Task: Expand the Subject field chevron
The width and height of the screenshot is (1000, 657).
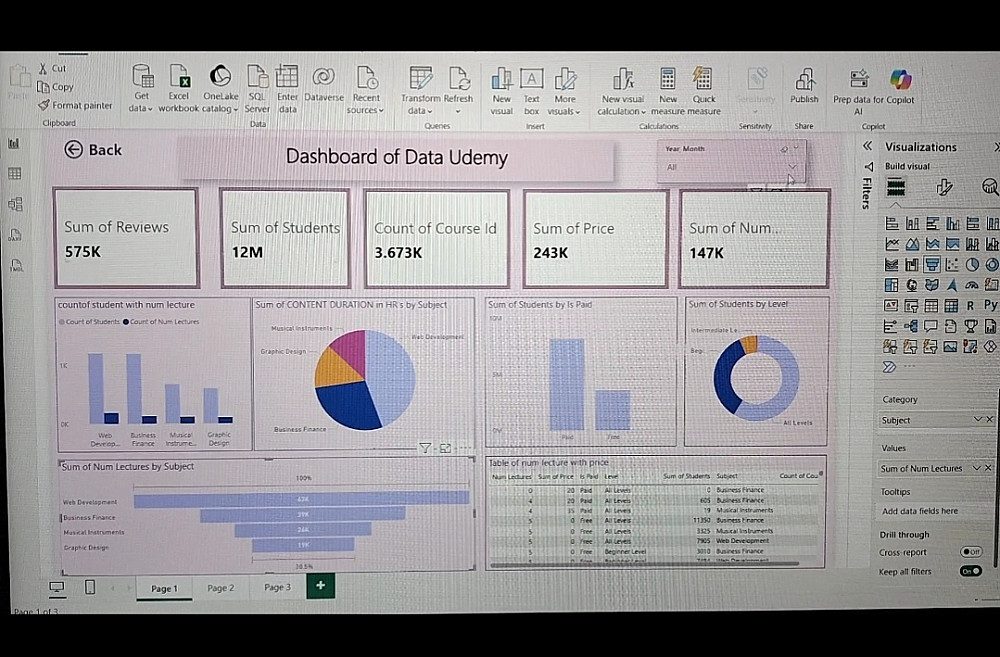Action: (x=977, y=419)
